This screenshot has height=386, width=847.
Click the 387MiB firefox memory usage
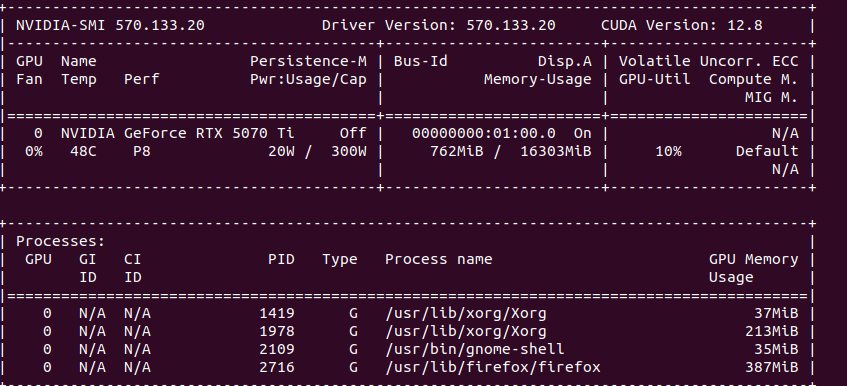(x=771, y=368)
